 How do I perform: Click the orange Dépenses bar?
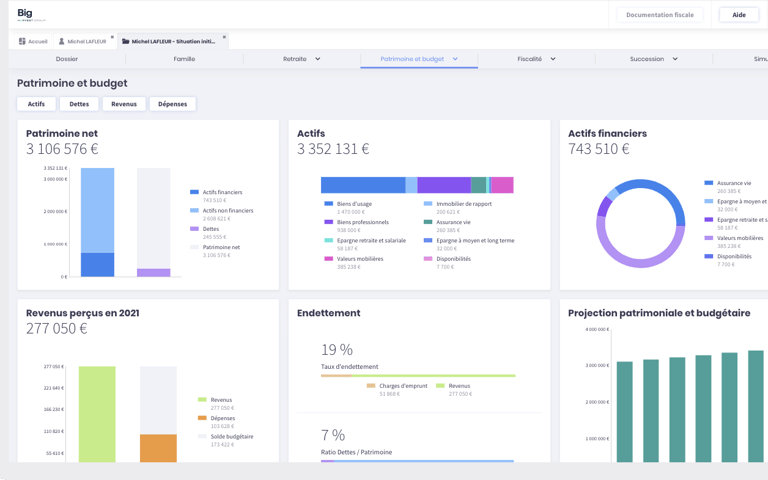pyautogui.click(x=158, y=448)
